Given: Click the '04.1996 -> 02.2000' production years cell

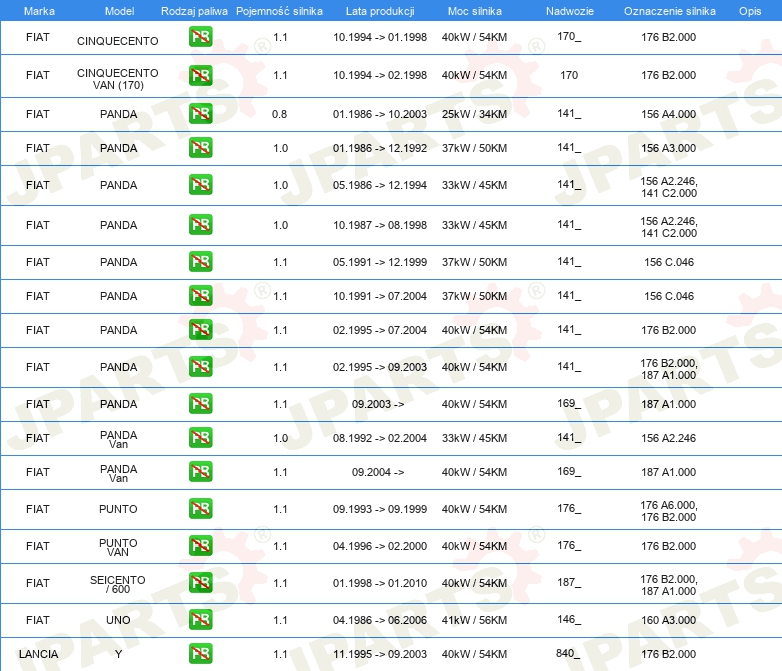Looking at the screenshot, I should point(380,546).
